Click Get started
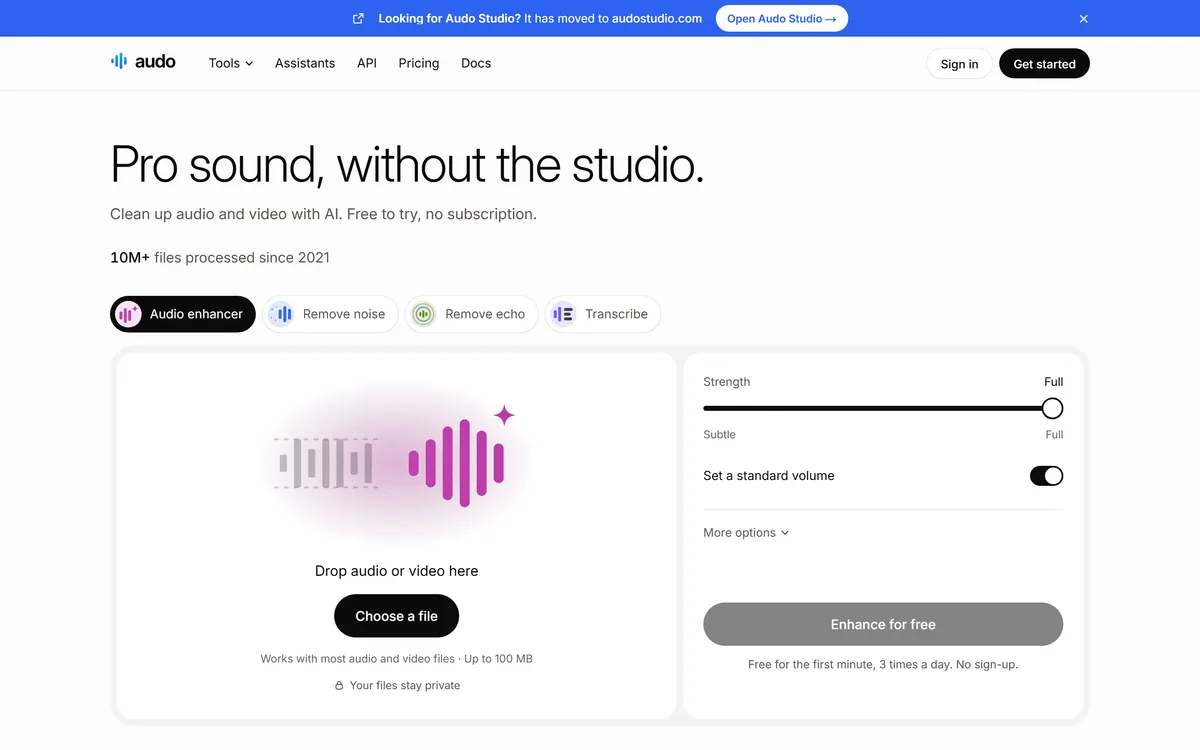 pos(1044,64)
